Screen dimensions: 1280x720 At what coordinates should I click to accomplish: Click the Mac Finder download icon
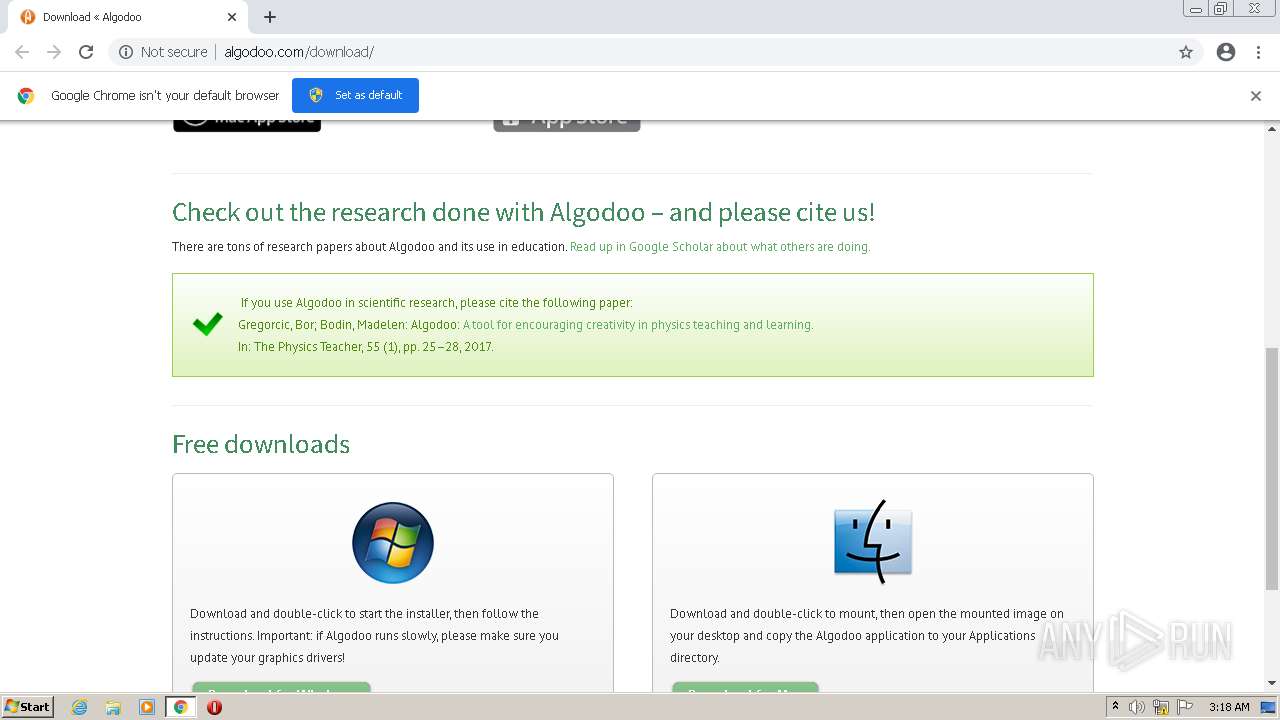873,541
